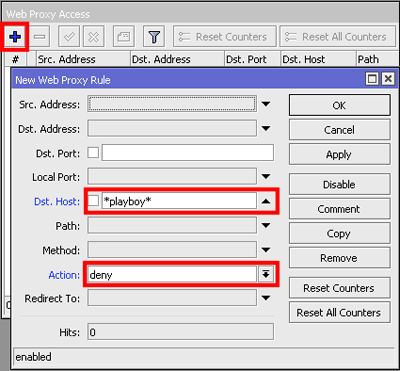Click the checkmark enable rule icon
This screenshot has height=371, width=400.
(x=69, y=37)
